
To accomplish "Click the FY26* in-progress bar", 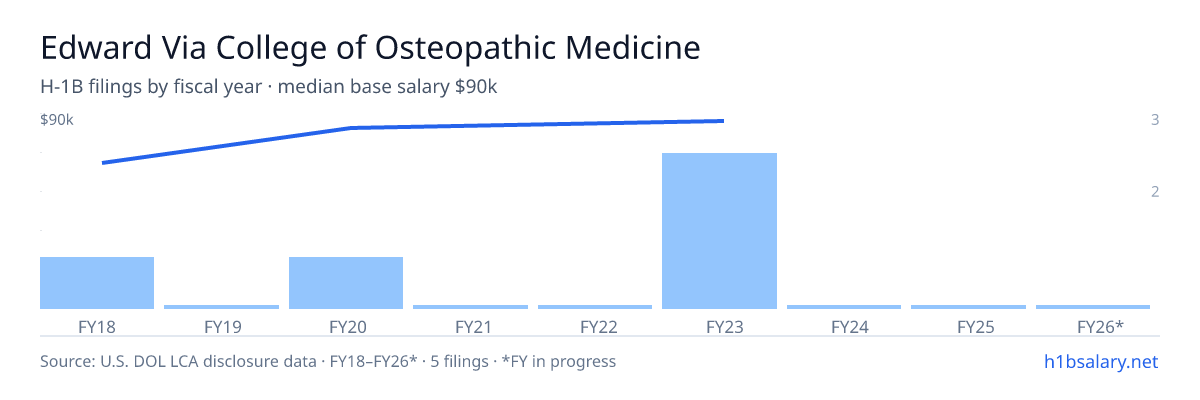I will click(x=1093, y=307).
